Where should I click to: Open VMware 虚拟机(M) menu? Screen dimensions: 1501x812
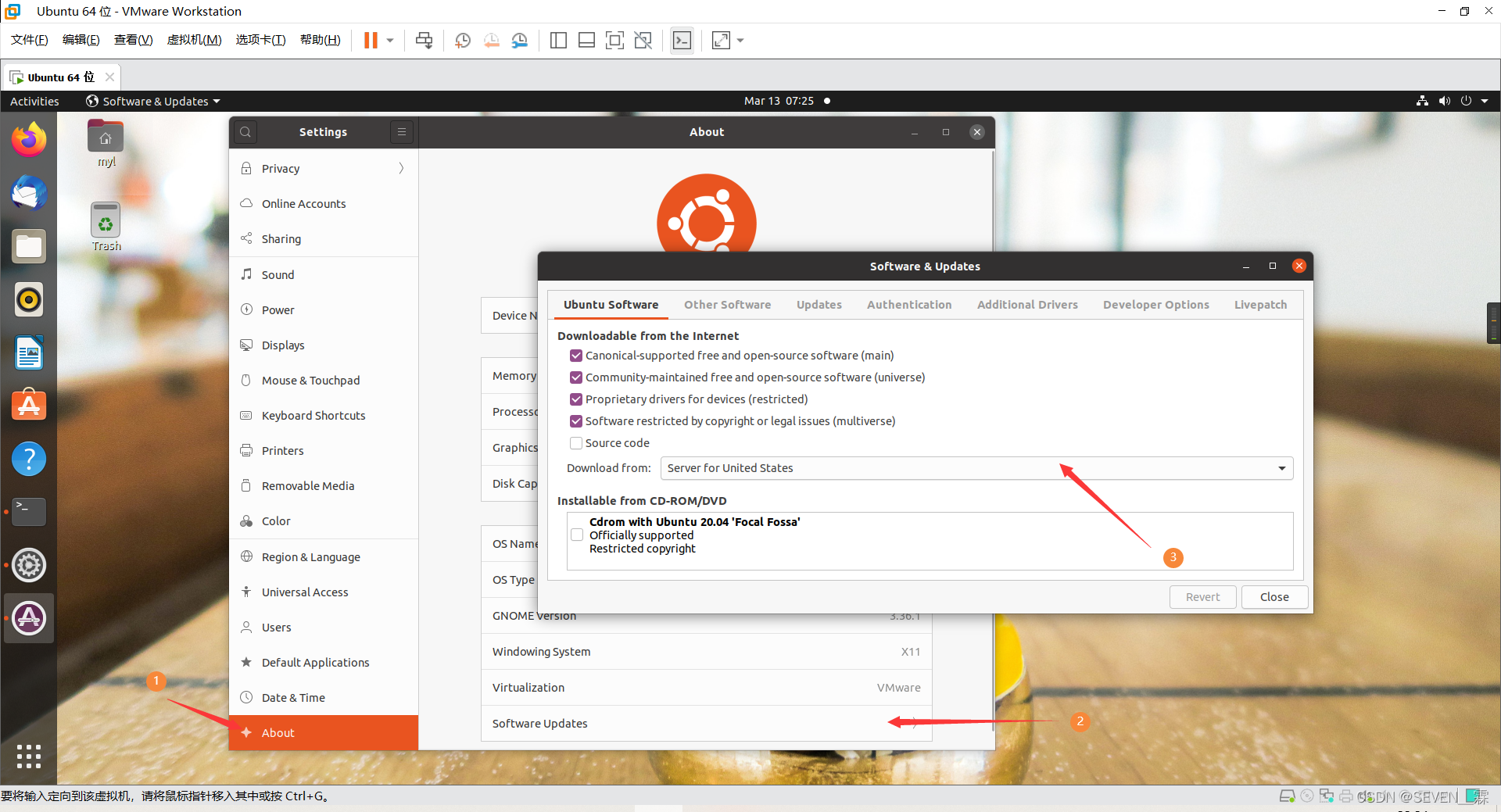pos(194,40)
